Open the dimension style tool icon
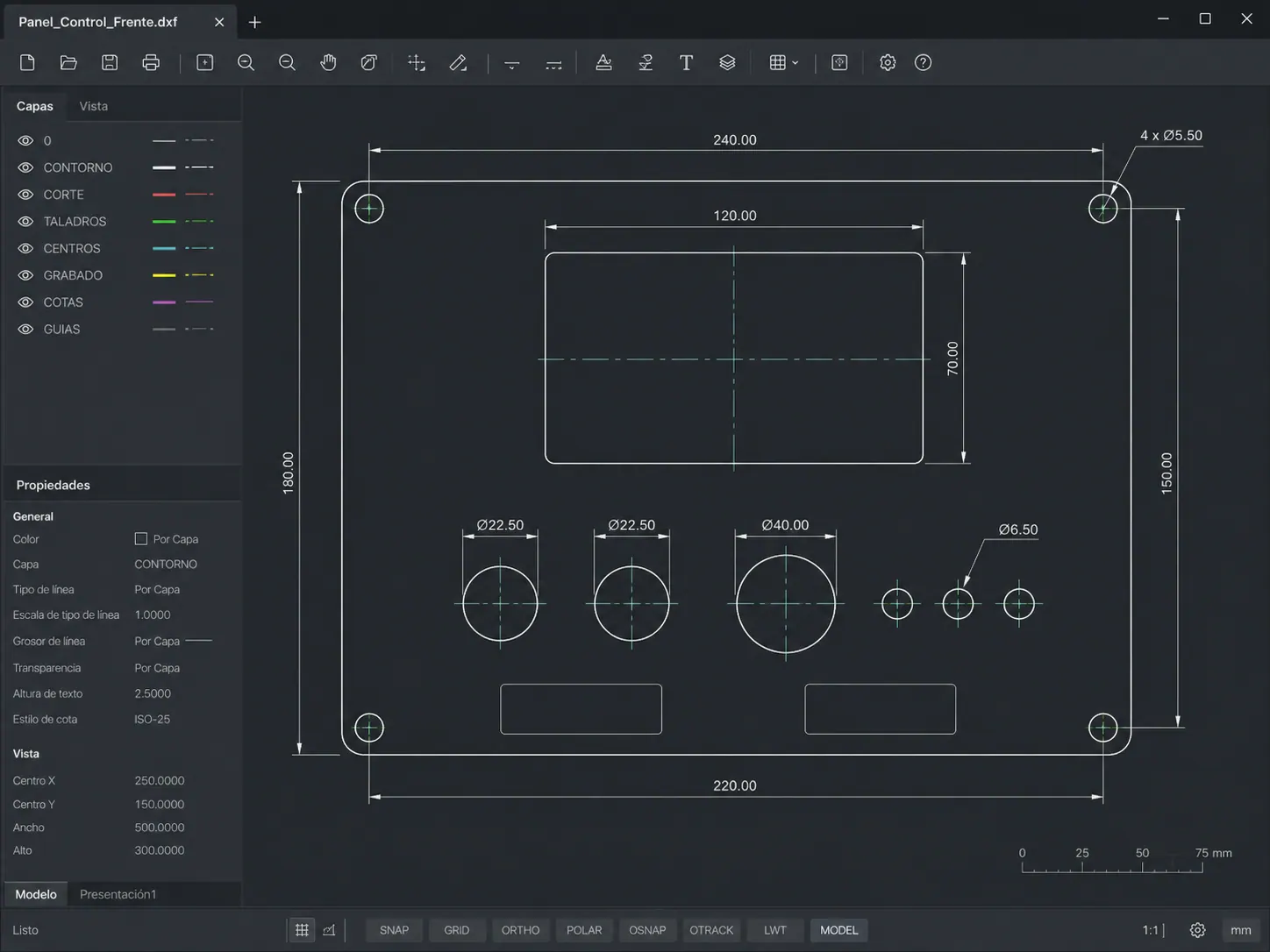 [646, 62]
